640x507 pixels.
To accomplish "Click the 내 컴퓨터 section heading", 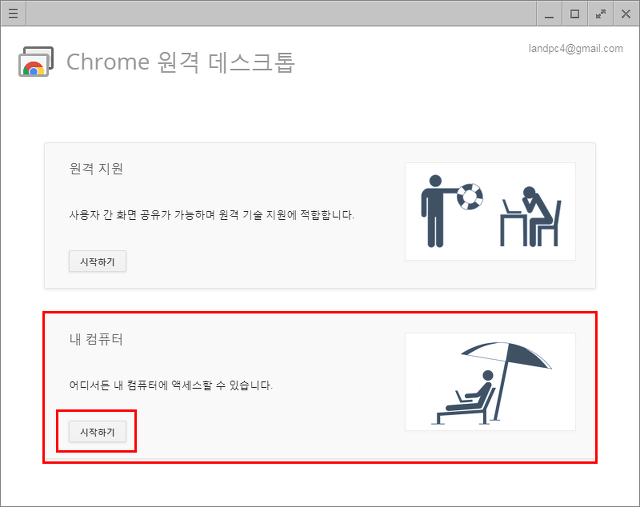I will click(x=96, y=339).
